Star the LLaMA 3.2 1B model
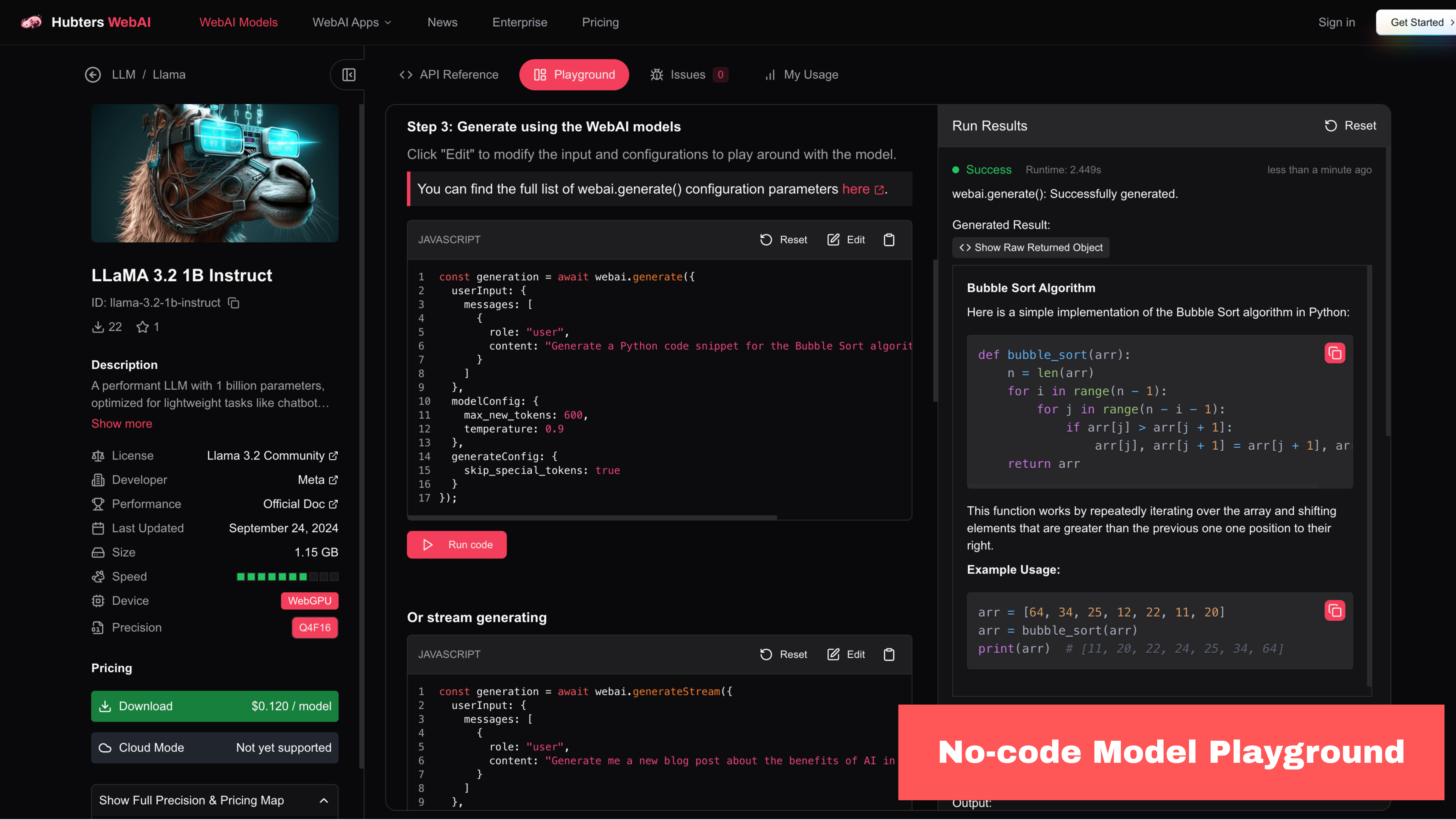1456x820 pixels. [x=142, y=327]
